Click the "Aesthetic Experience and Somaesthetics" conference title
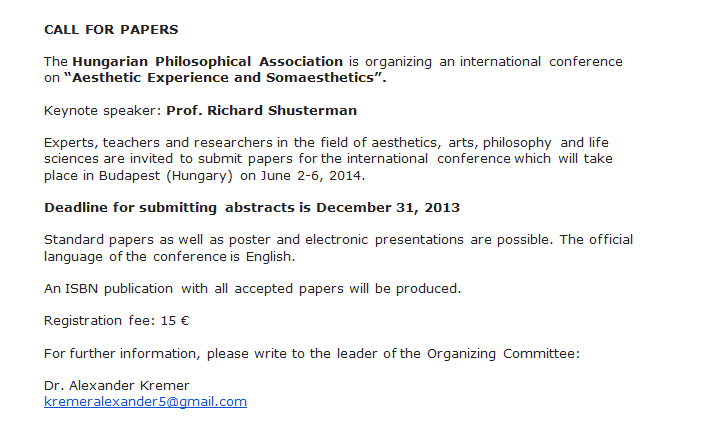 point(231,78)
